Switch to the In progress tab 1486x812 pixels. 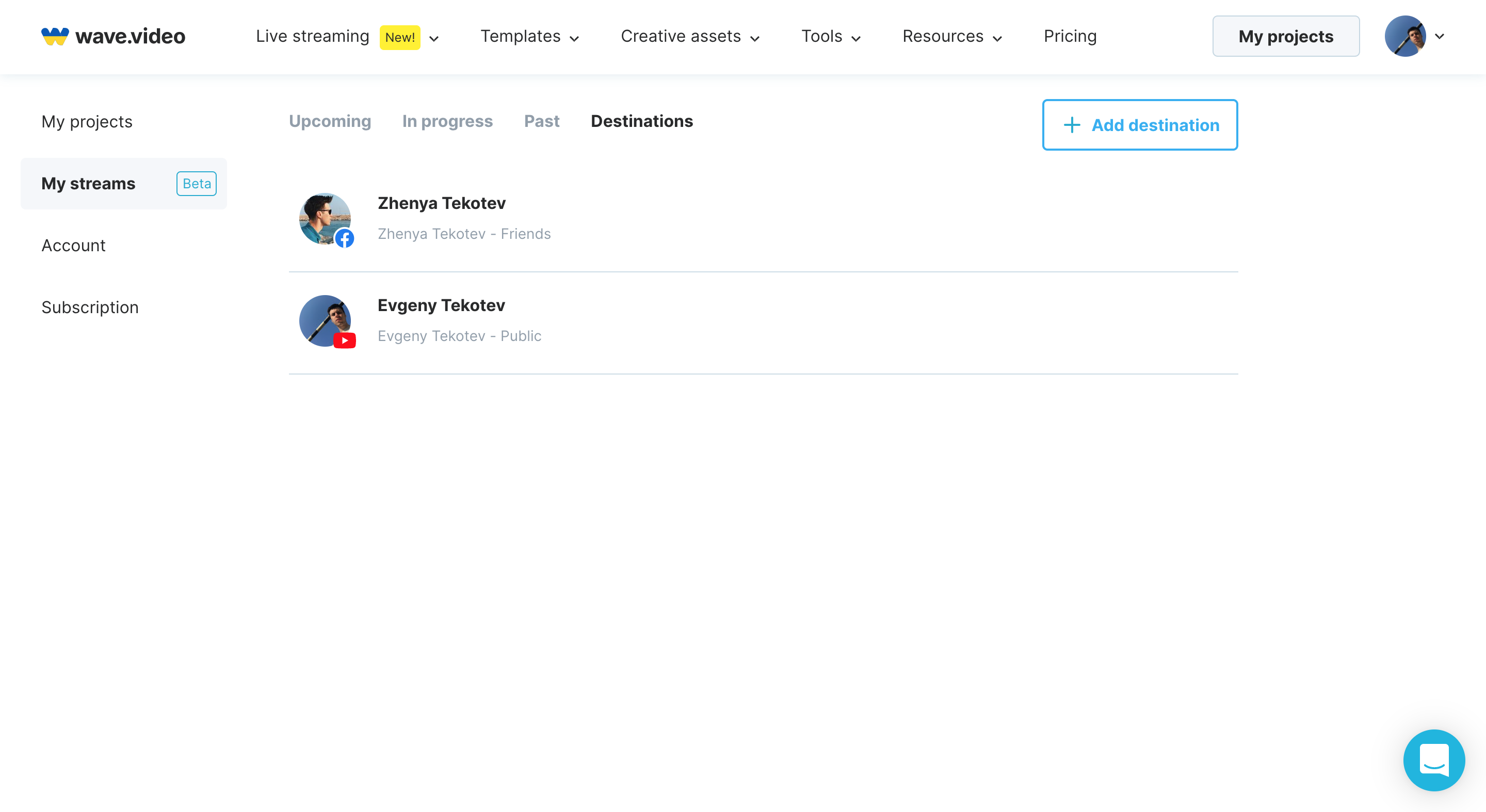(447, 121)
